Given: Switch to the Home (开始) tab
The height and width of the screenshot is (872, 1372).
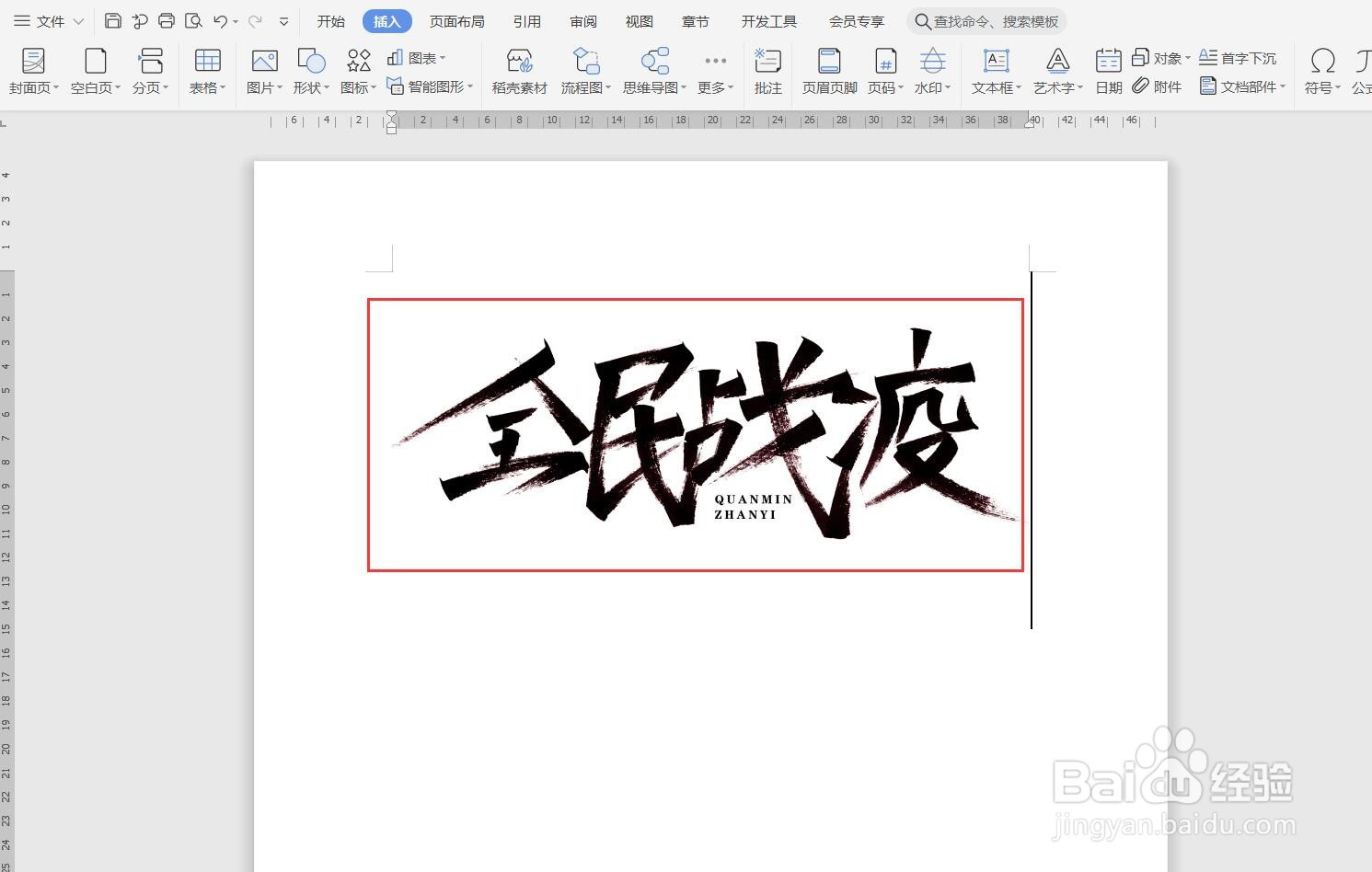Looking at the screenshot, I should point(331,21).
